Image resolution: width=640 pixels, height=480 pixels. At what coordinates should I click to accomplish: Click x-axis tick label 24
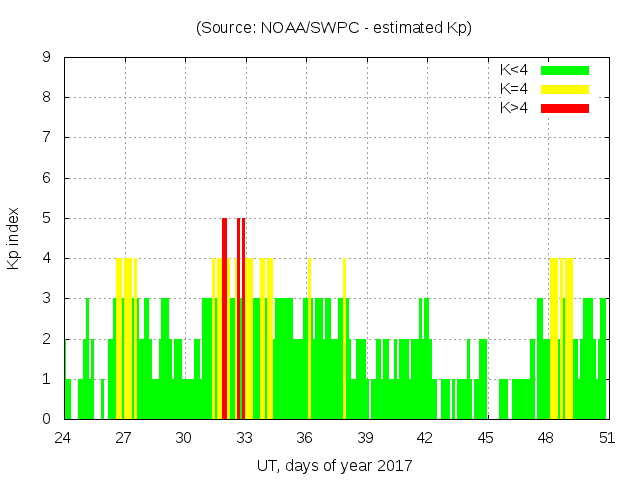[64, 437]
